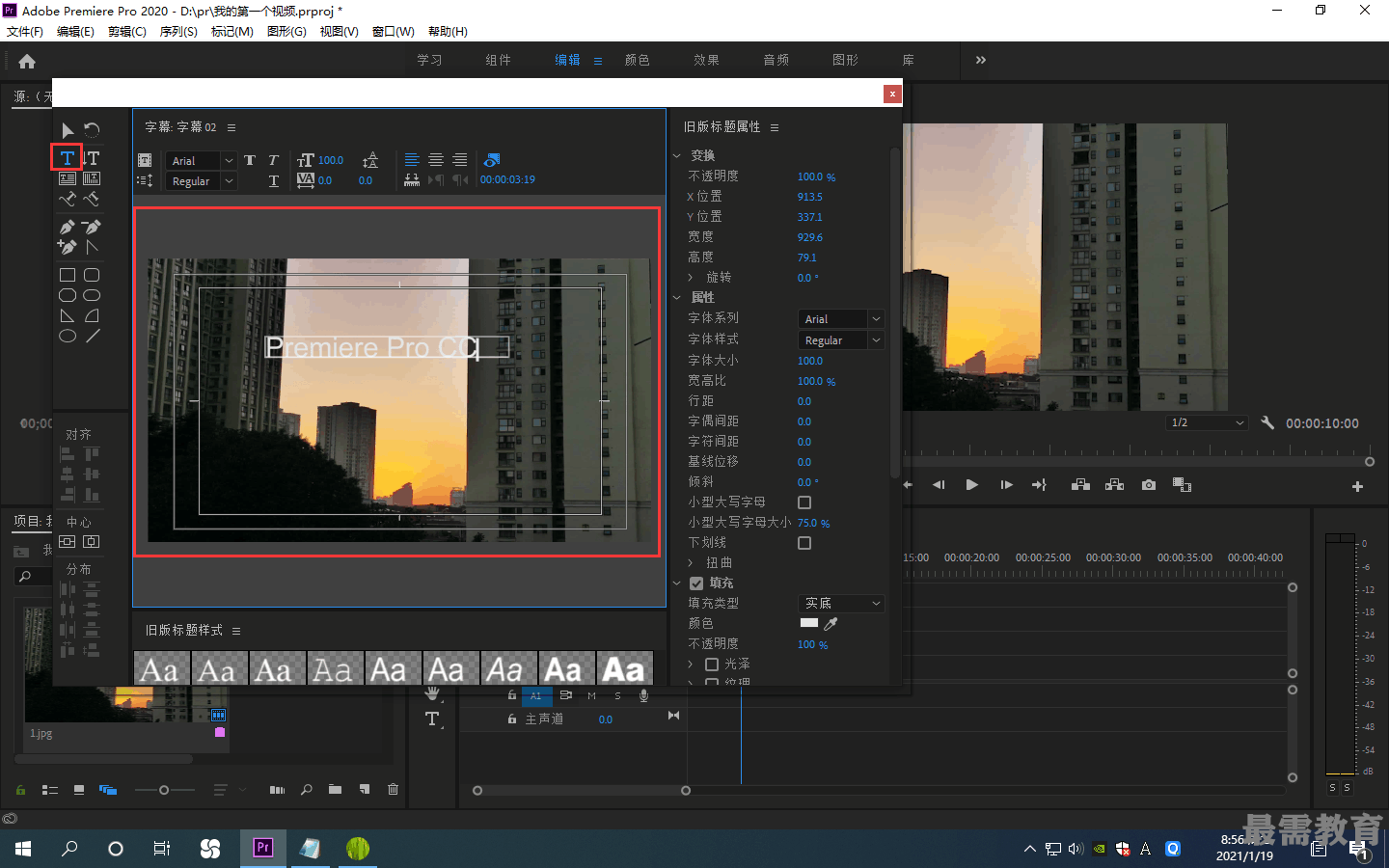Select the Convert Anchor Point tool

[x=92, y=247]
